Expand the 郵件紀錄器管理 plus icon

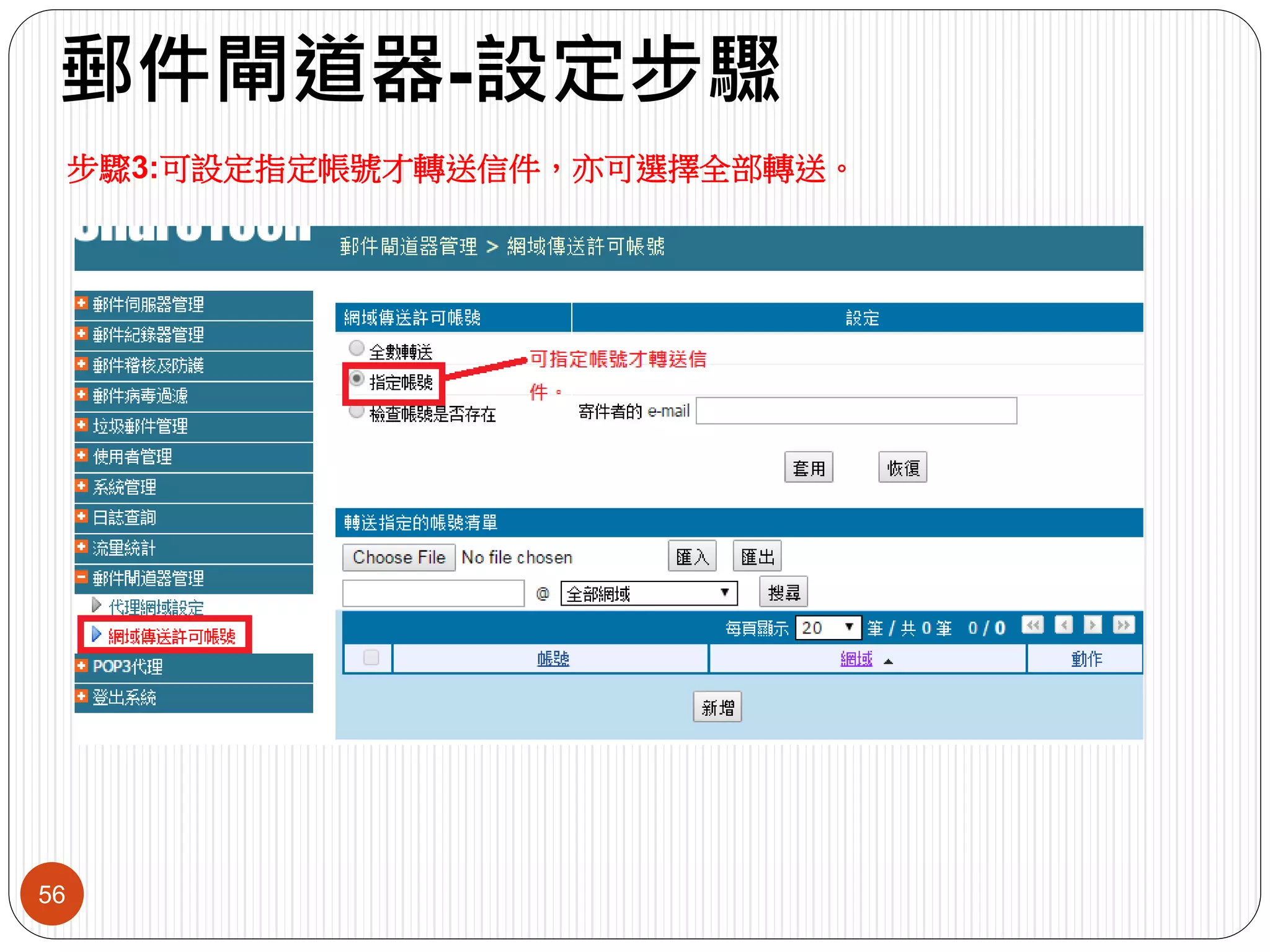[x=81, y=333]
